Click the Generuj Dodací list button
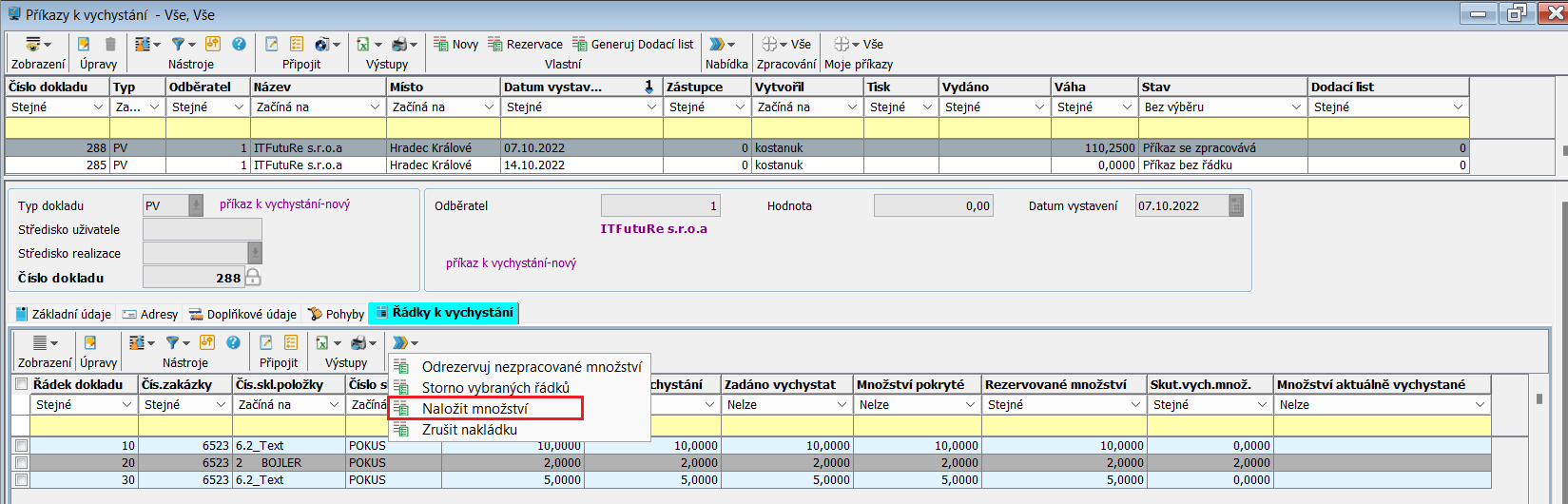The image size is (1568, 504). (632, 45)
